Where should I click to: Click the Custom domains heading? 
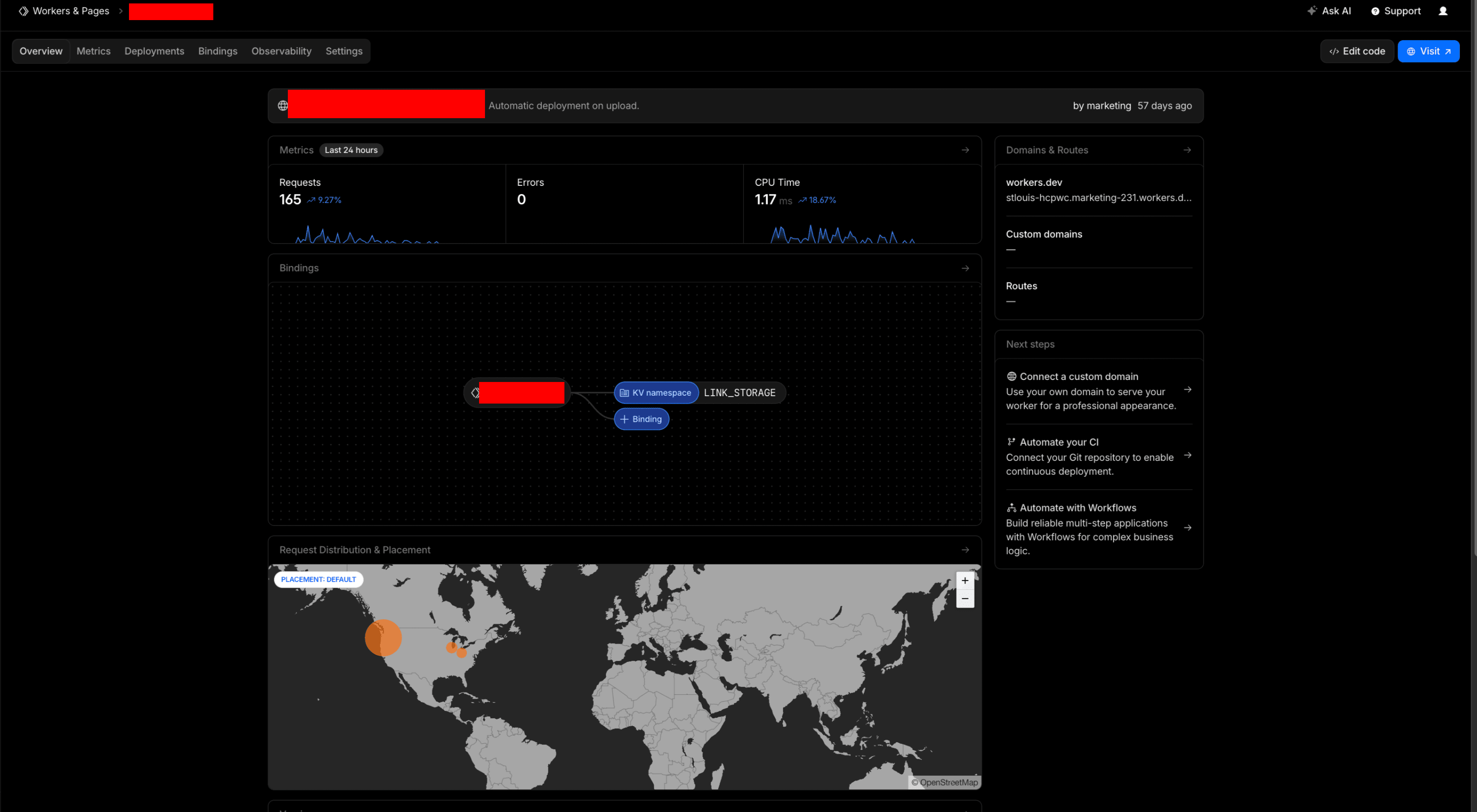point(1044,234)
